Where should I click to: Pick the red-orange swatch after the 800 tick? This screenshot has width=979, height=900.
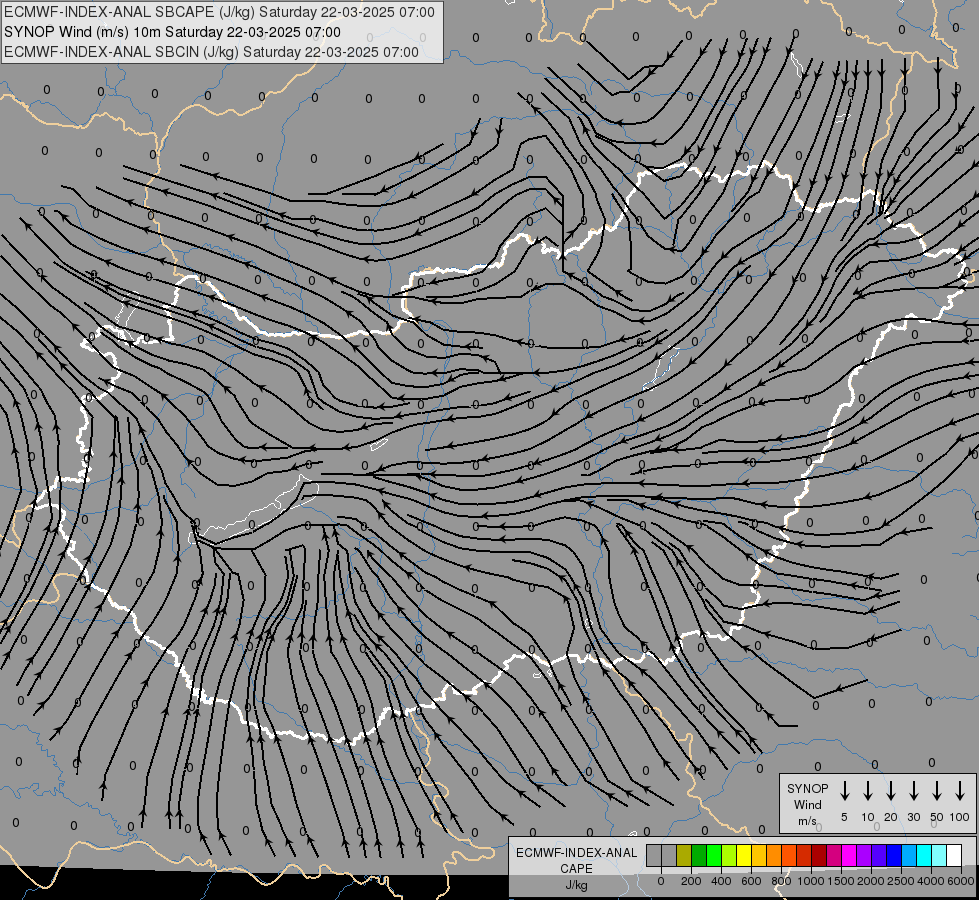point(789,855)
